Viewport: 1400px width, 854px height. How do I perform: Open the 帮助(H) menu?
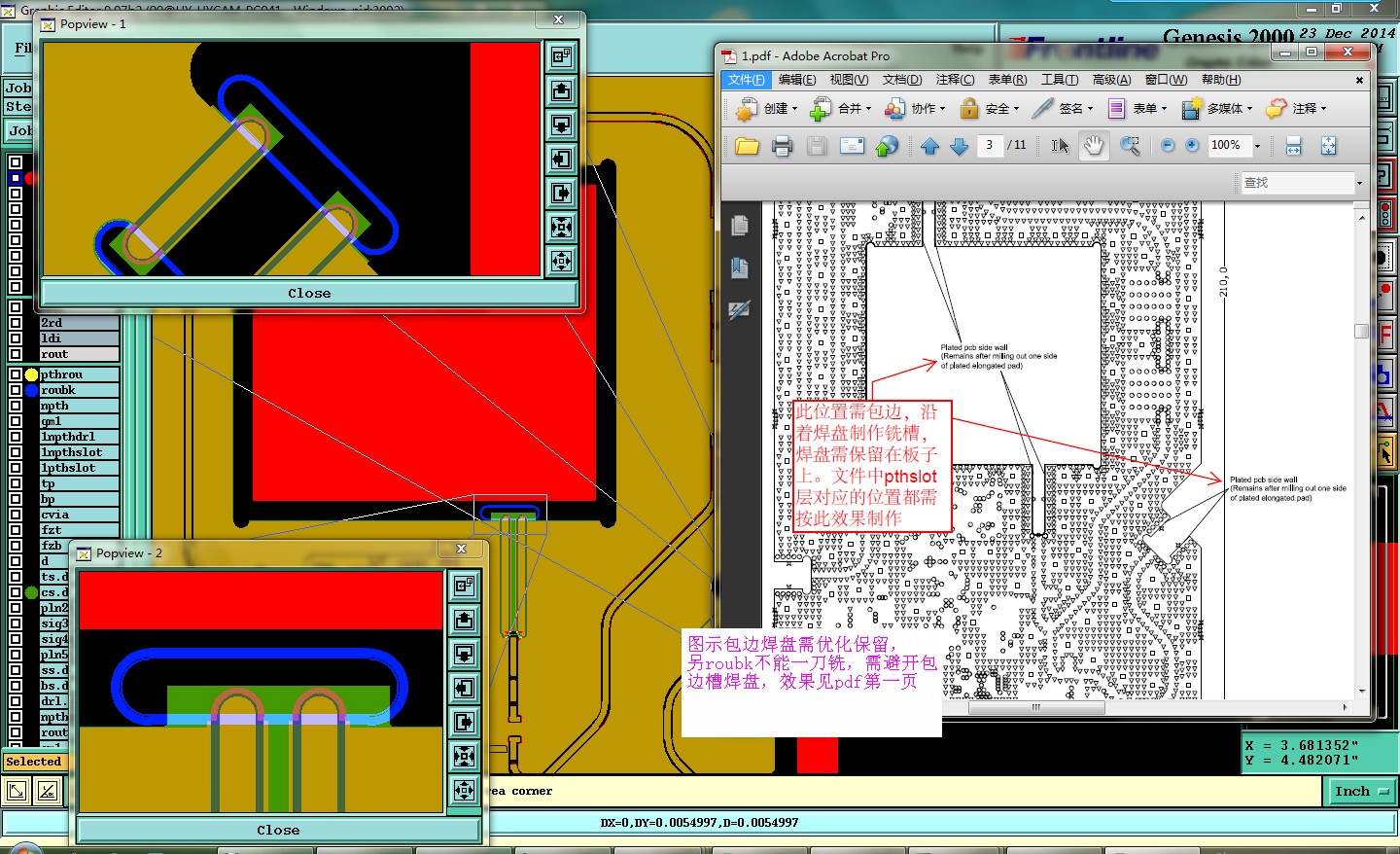1221,80
